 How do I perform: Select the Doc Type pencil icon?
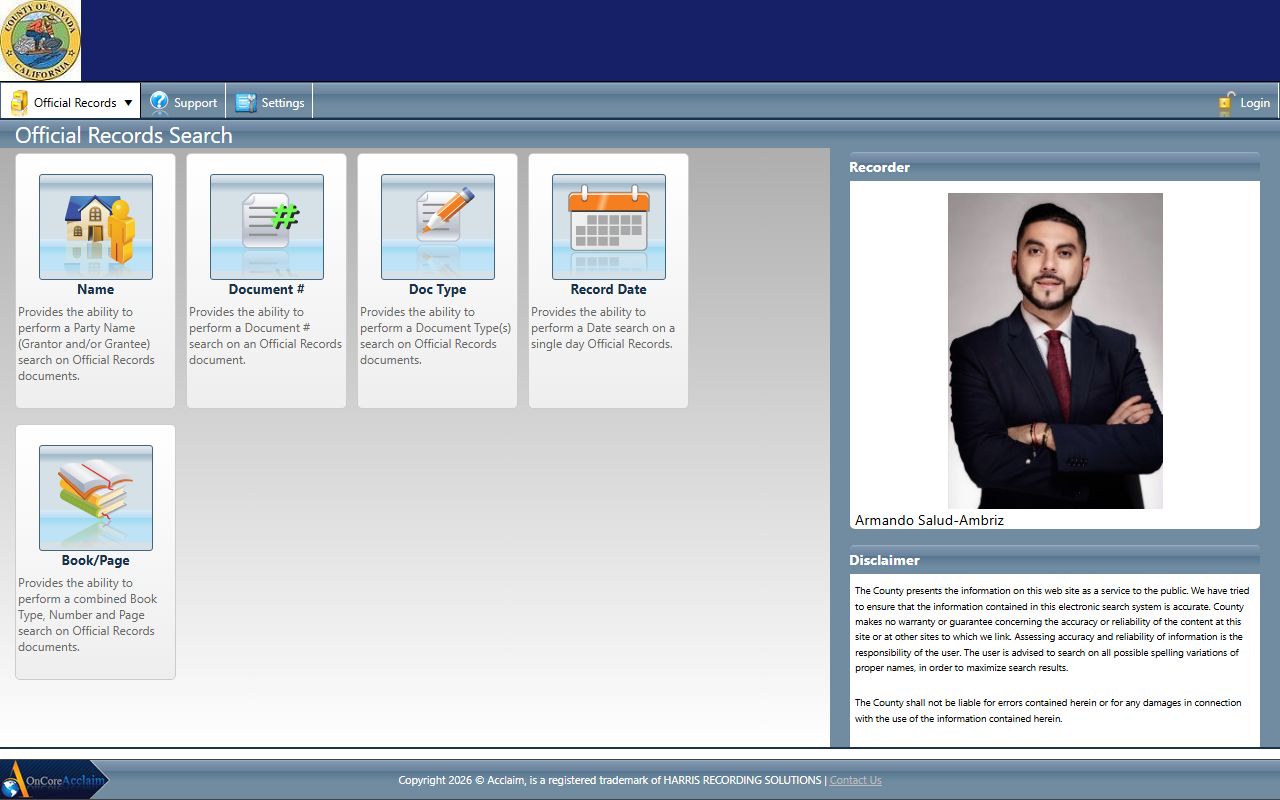pyautogui.click(x=438, y=226)
